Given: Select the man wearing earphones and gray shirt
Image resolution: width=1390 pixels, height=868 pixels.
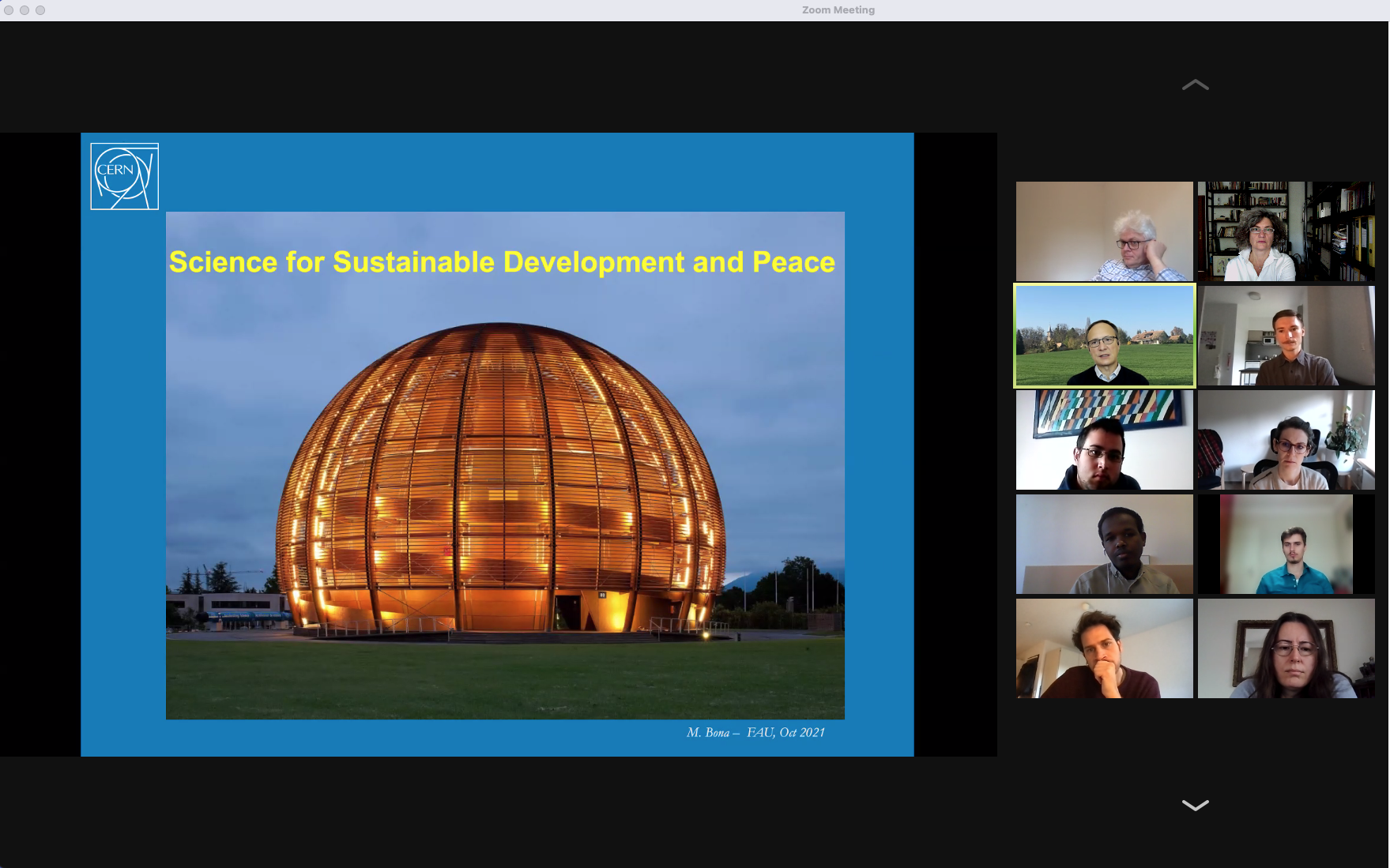Looking at the screenshot, I should [1105, 544].
